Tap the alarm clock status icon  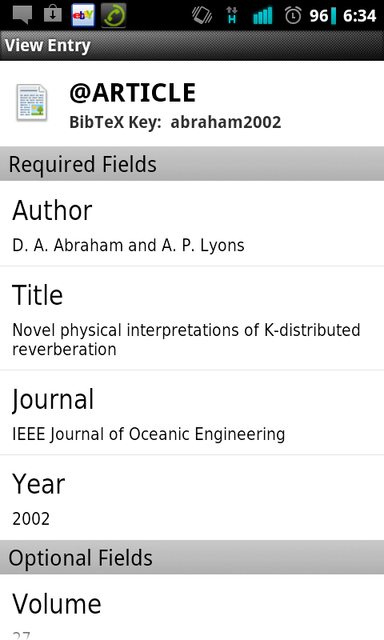(293, 16)
